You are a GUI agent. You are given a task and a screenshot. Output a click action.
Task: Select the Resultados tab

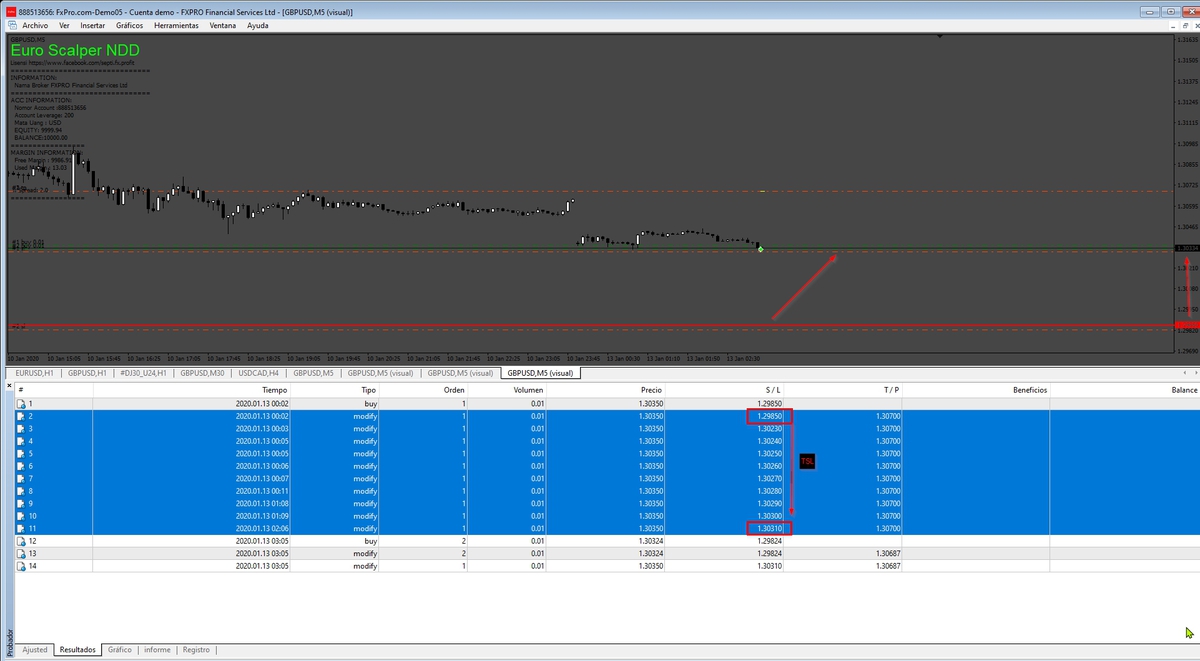pos(78,650)
